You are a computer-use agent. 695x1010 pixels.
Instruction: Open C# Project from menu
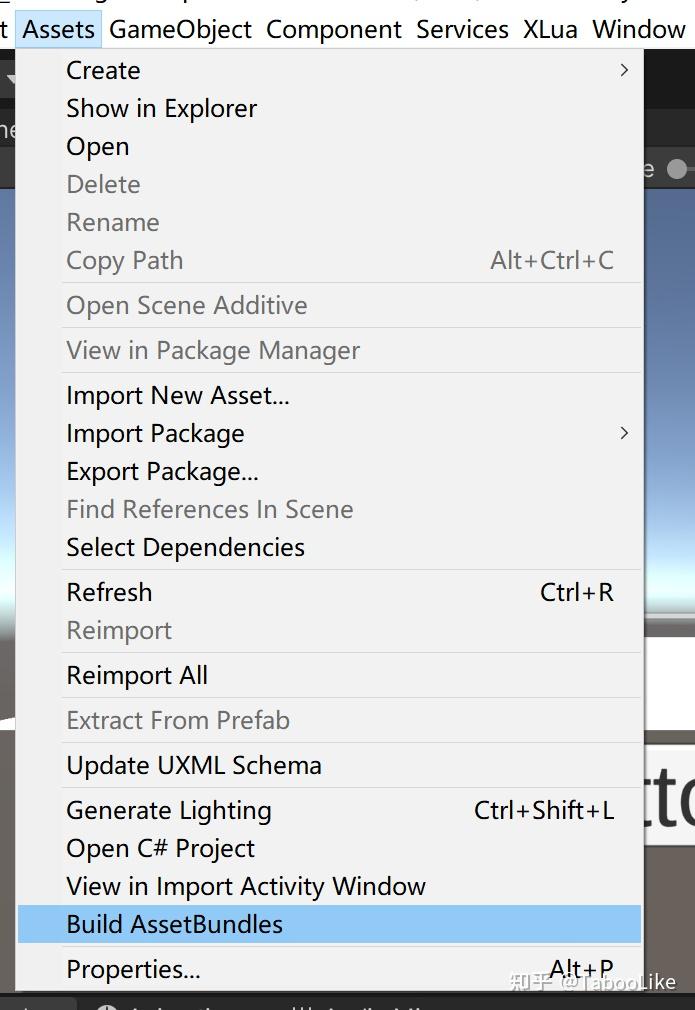(x=161, y=848)
